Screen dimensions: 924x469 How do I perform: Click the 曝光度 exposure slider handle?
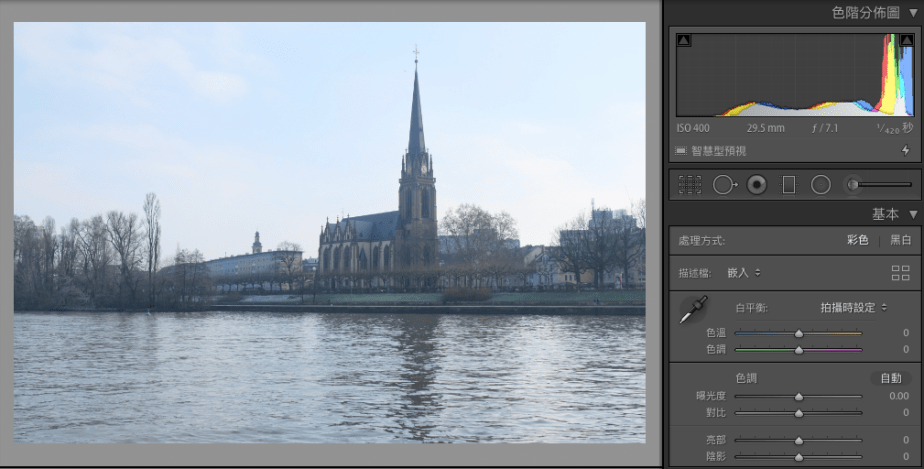[798, 396]
